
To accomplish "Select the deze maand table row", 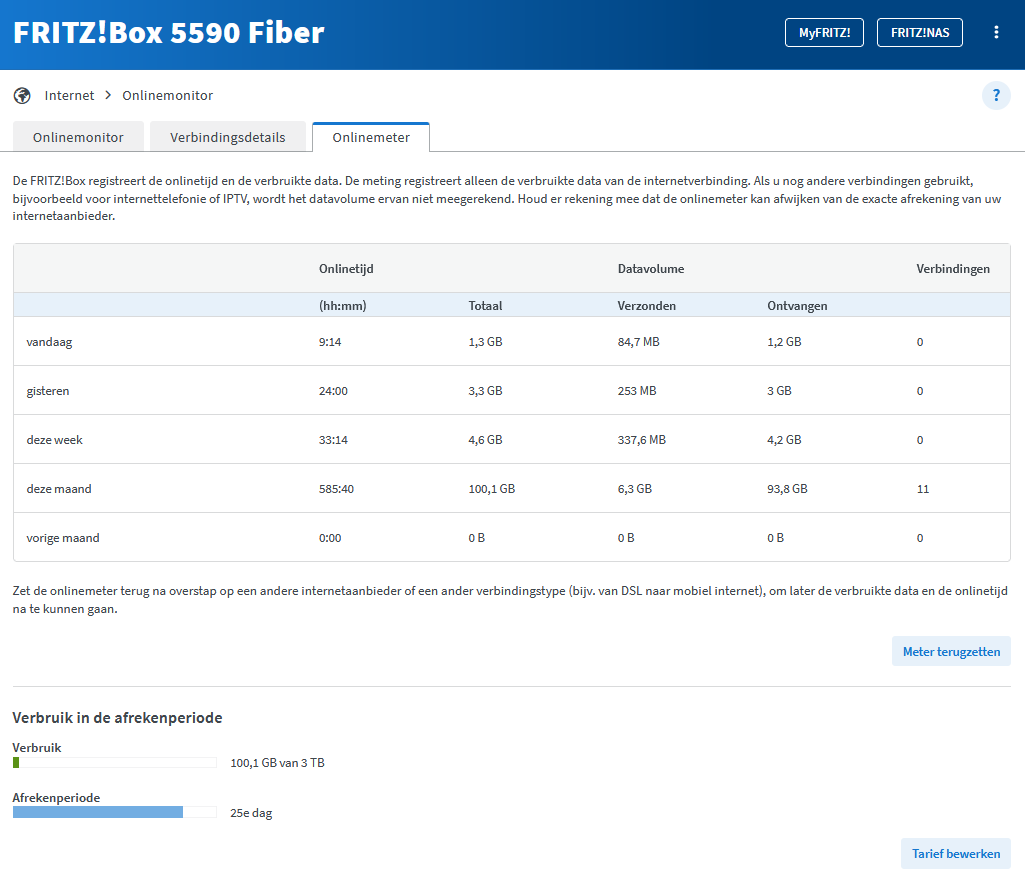I will click(511, 489).
